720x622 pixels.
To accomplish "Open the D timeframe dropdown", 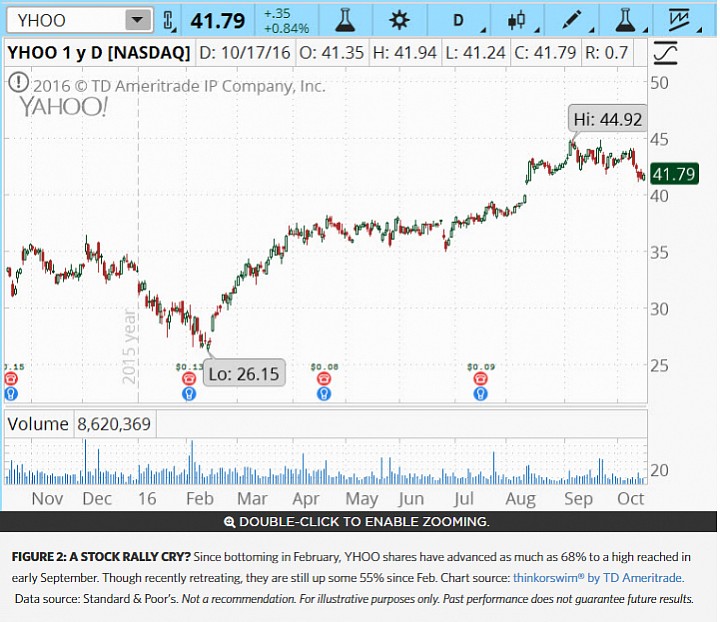I will tap(459, 20).
